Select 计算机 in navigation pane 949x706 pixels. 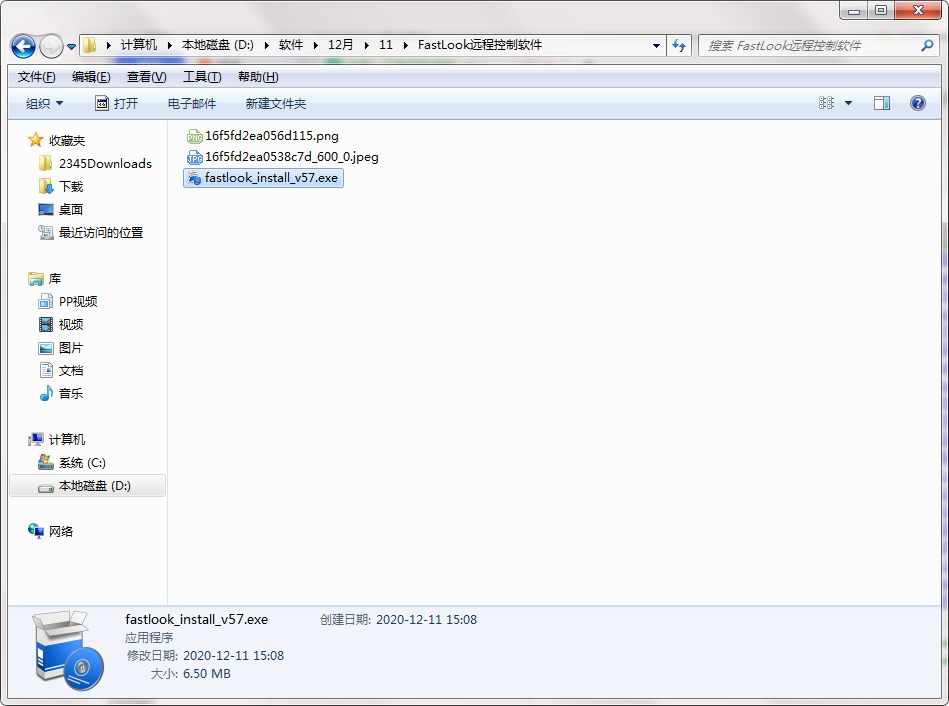56,440
